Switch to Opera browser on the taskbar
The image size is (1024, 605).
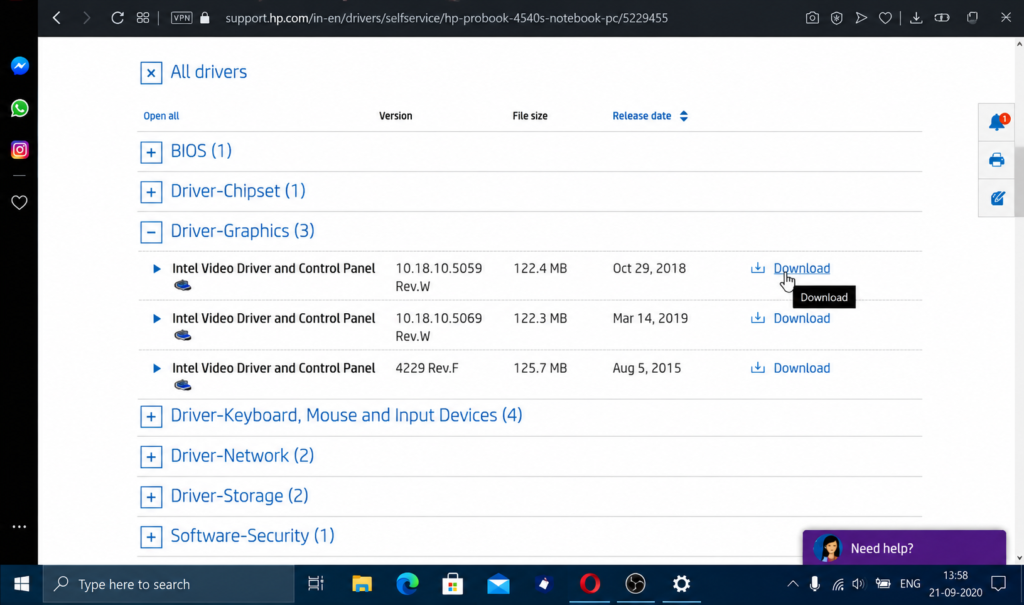pyautogui.click(x=590, y=584)
